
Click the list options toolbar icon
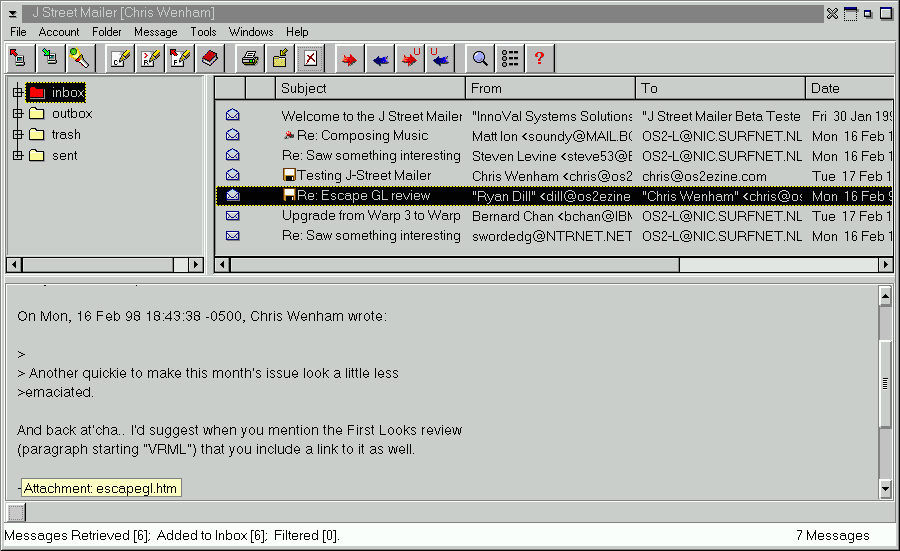click(510, 59)
